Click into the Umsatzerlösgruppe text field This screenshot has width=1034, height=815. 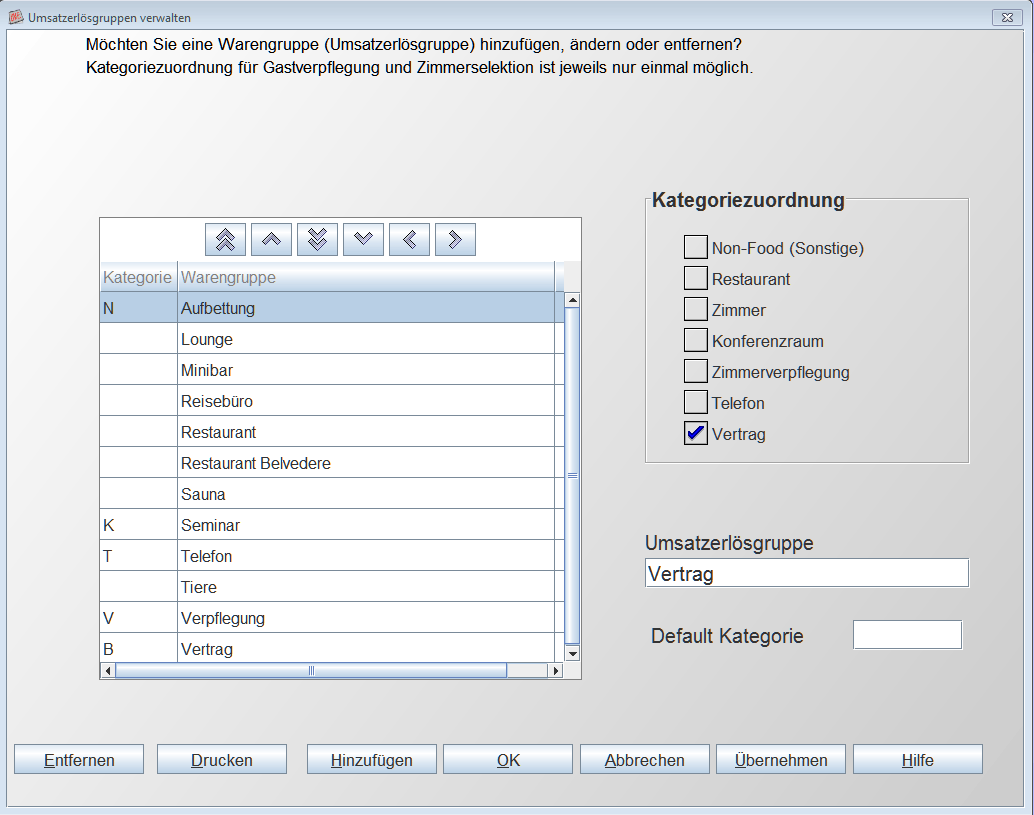coord(807,573)
